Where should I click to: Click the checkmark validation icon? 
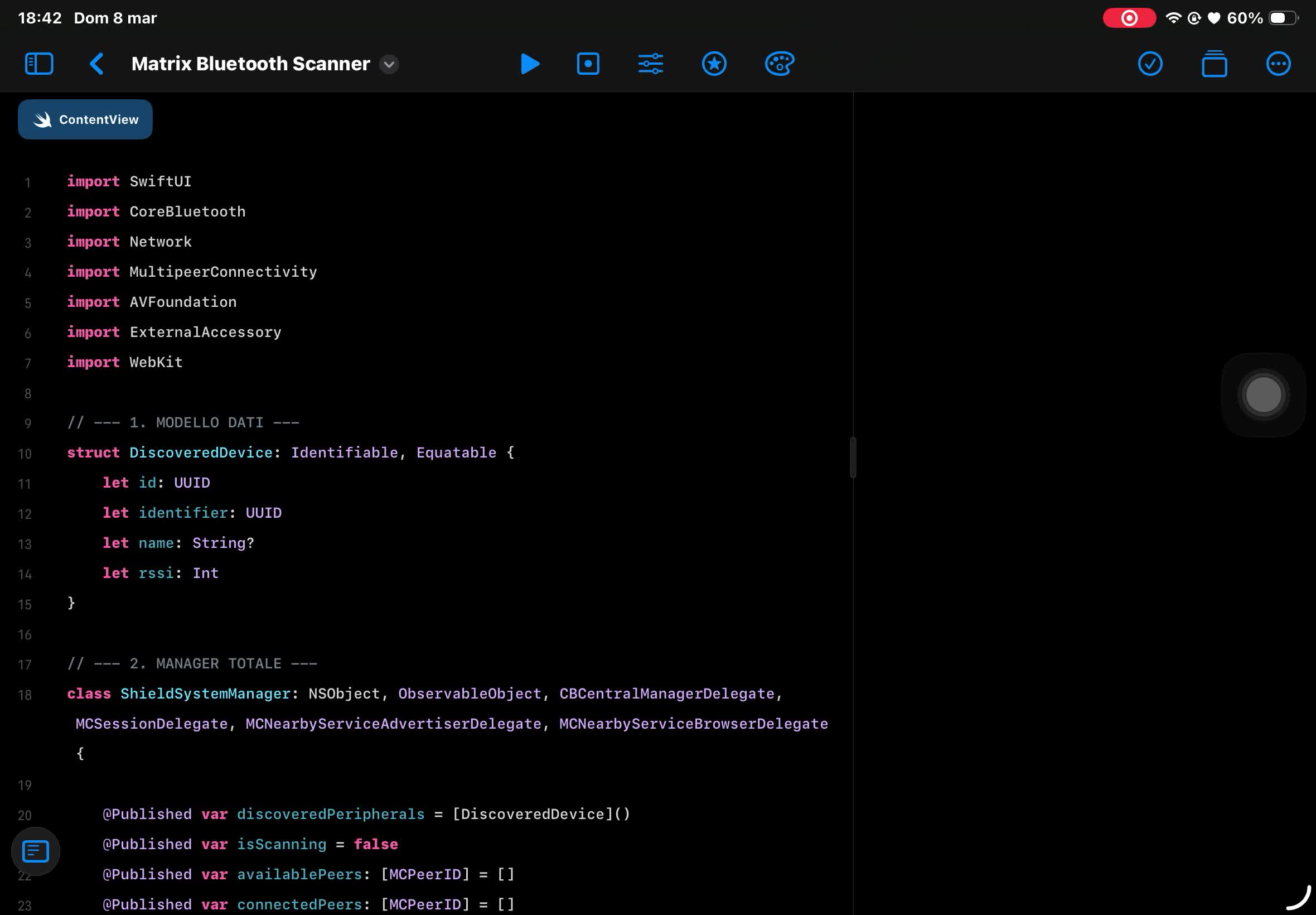point(1150,64)
